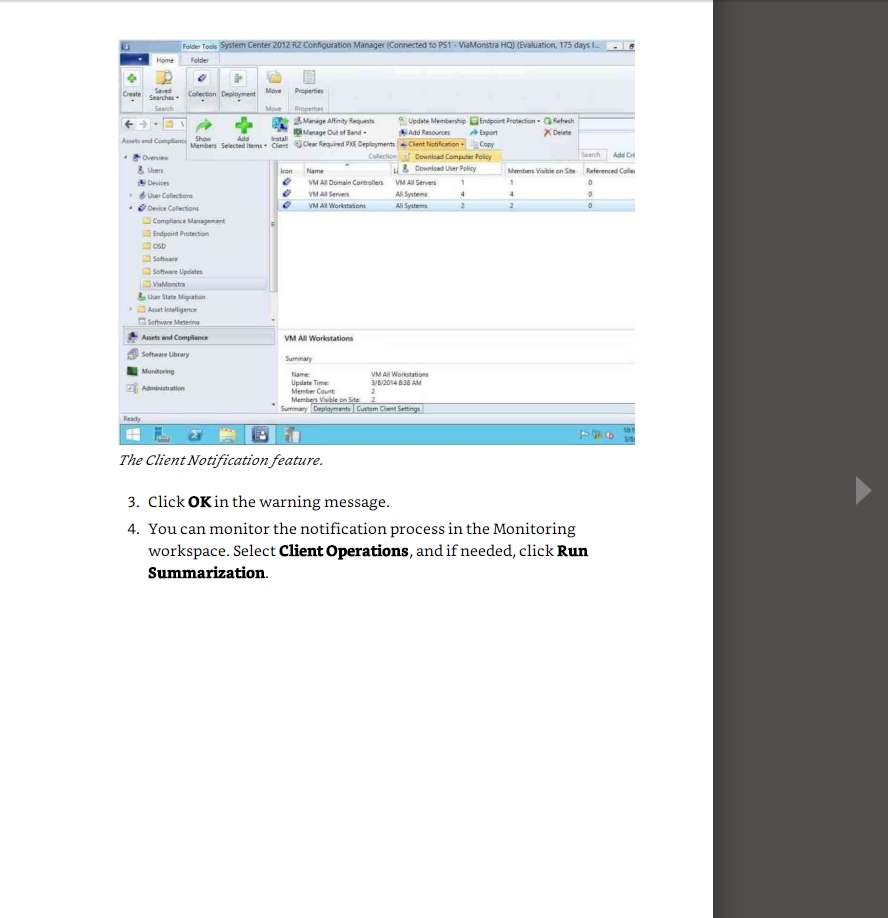Screen dimensions: 888x918
Task: Click the Refresh icon in the ribbon
Action: [x=558, y=121]
